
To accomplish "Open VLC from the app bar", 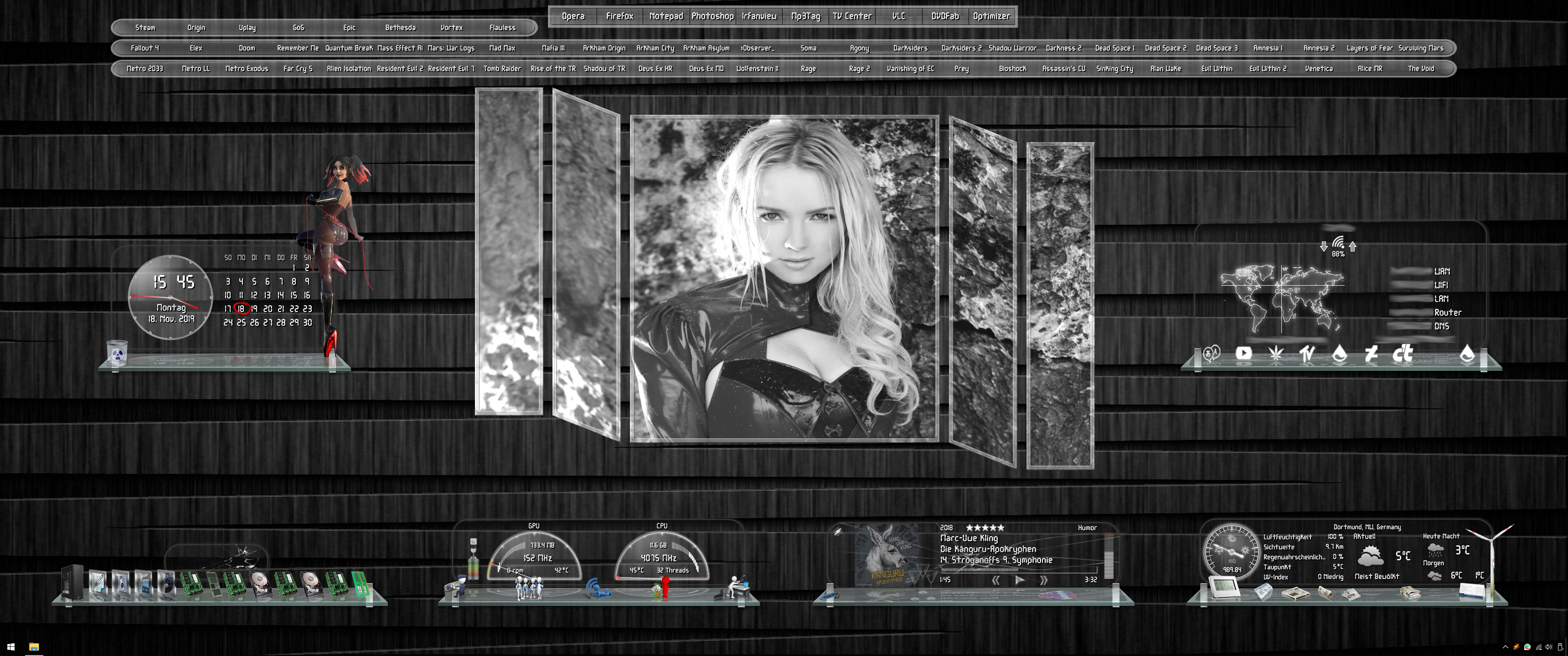I will 898,16.
